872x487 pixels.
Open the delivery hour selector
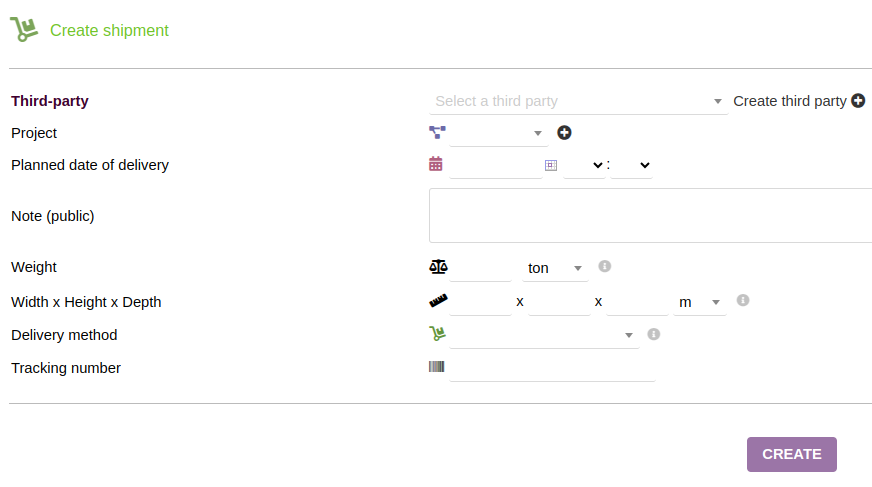[x=584, y=165]
